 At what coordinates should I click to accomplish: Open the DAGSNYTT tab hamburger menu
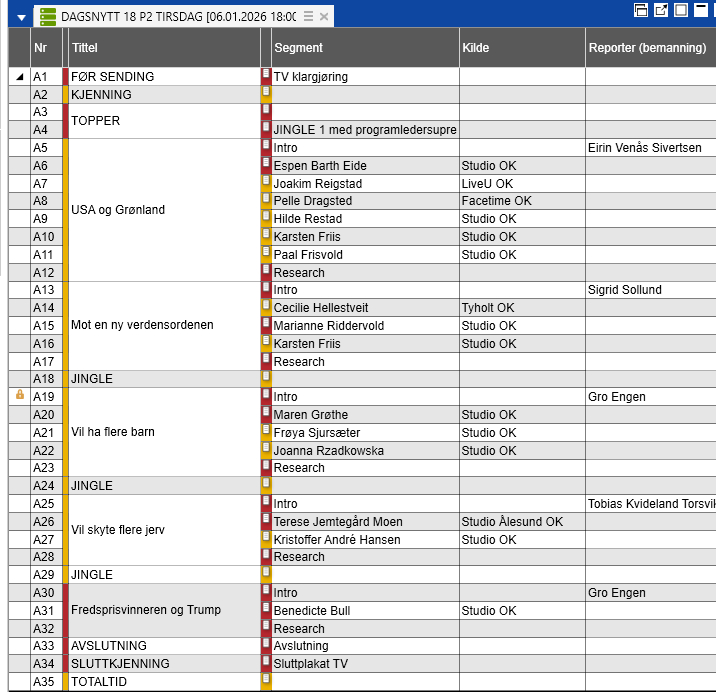[x=308, y=16]
